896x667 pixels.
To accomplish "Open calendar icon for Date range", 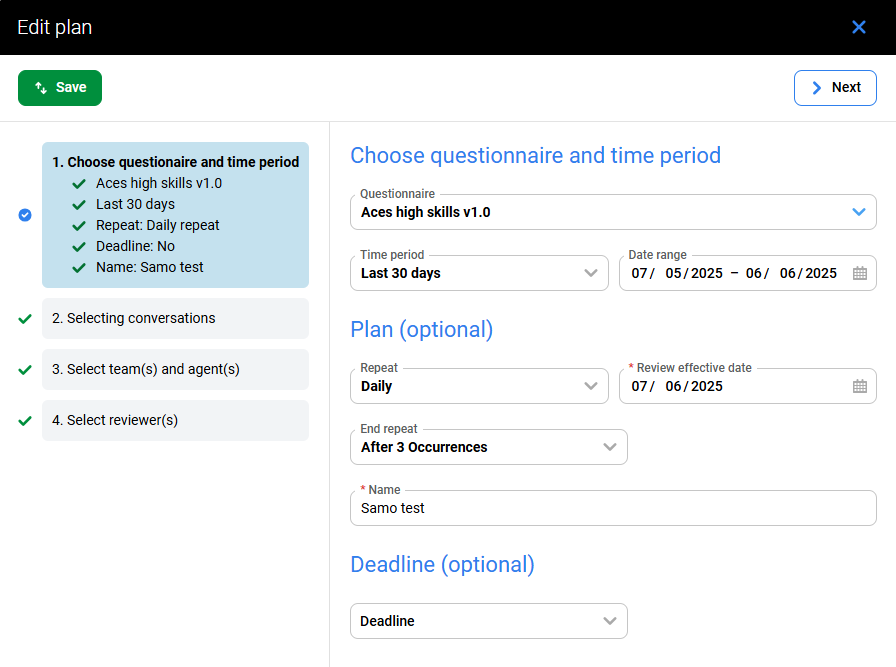I will 860,273.
